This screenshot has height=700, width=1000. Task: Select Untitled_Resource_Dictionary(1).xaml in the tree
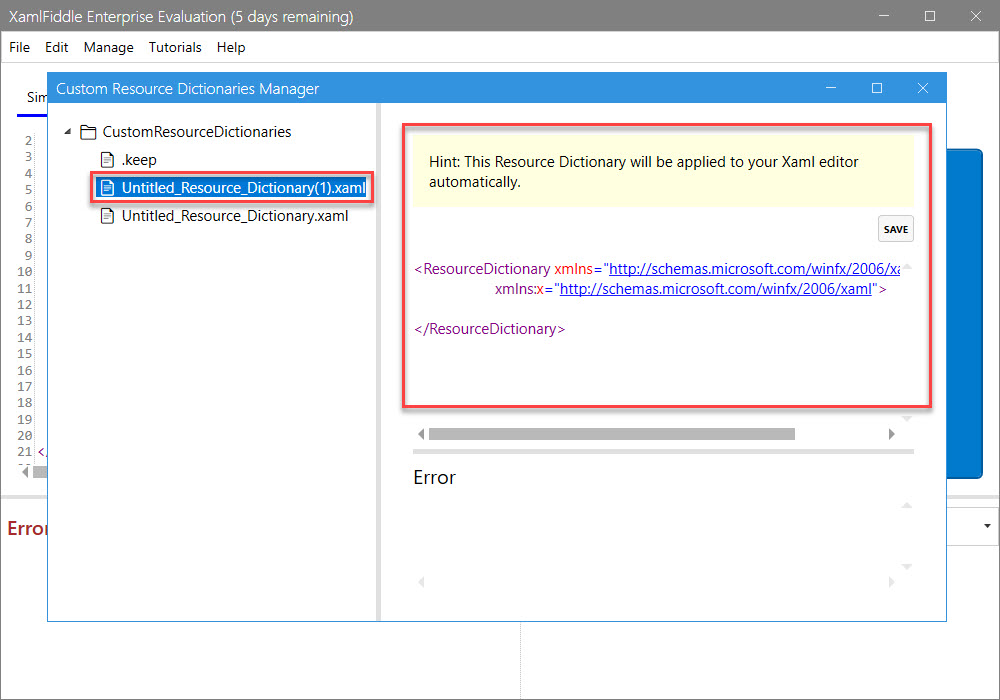244,188
